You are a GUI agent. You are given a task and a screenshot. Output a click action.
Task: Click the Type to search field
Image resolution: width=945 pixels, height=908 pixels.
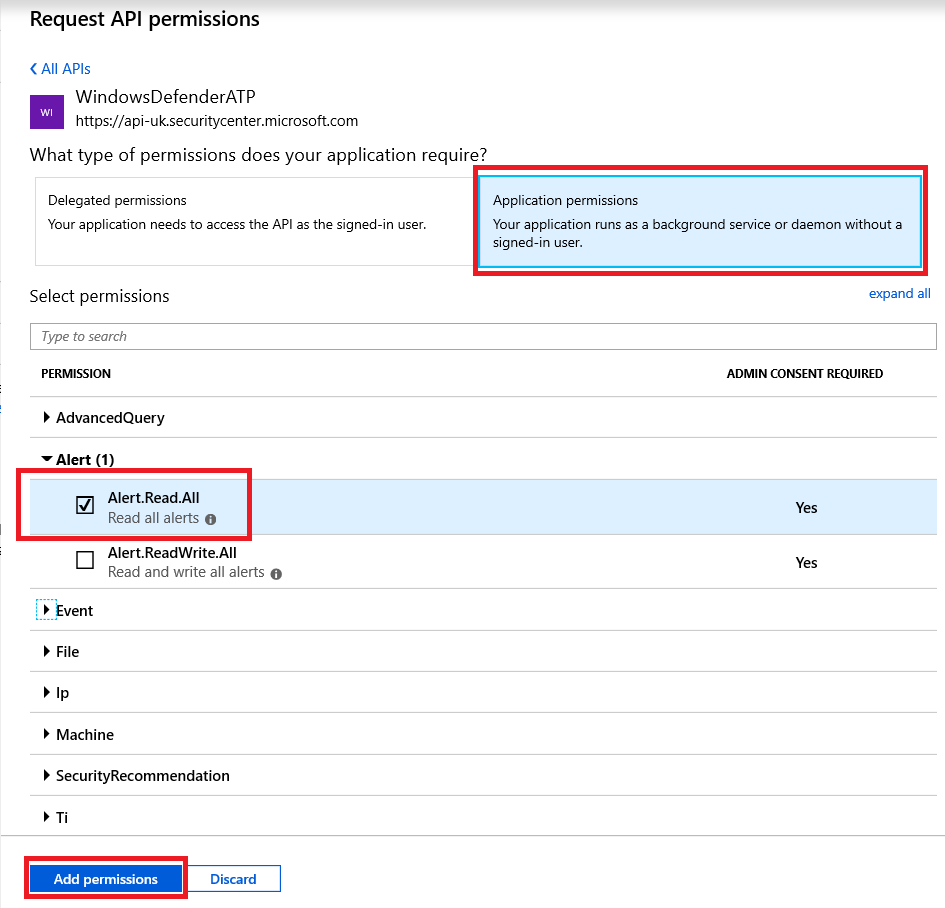tap(482, 336)
